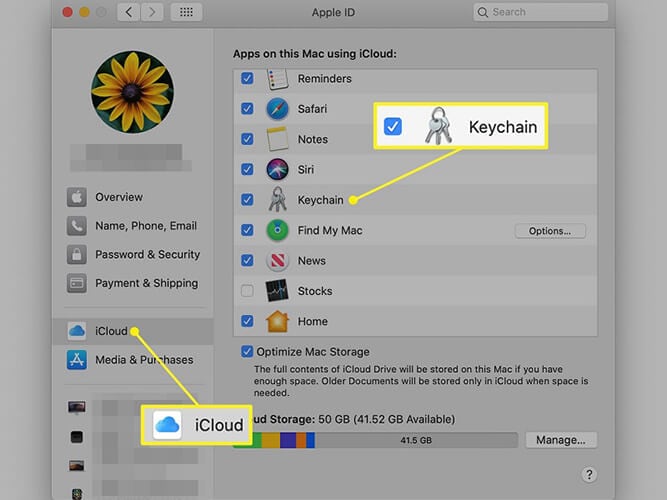Image resolution: width=667 pixels, height=500 pixels.
Task: Click the Find My Mac label
Action: click(330, 231)
